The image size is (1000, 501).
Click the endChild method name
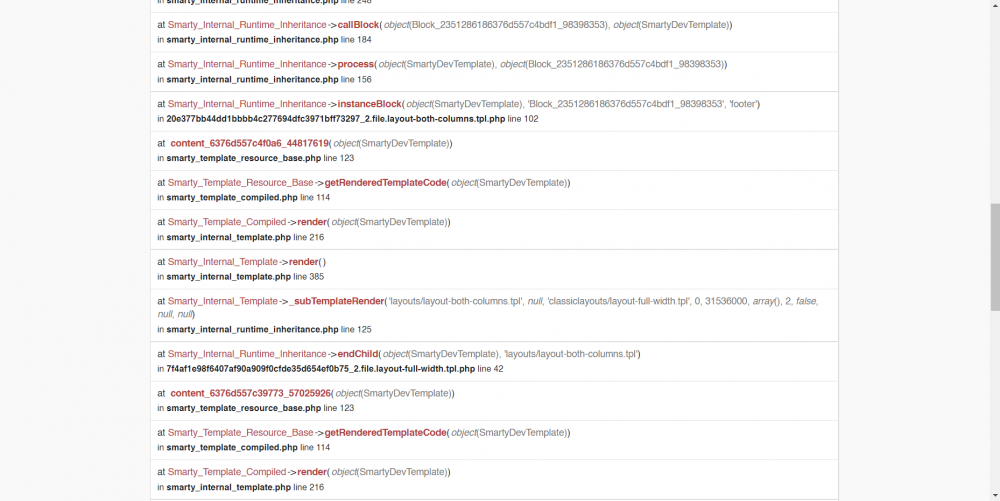tap(358, 354)
